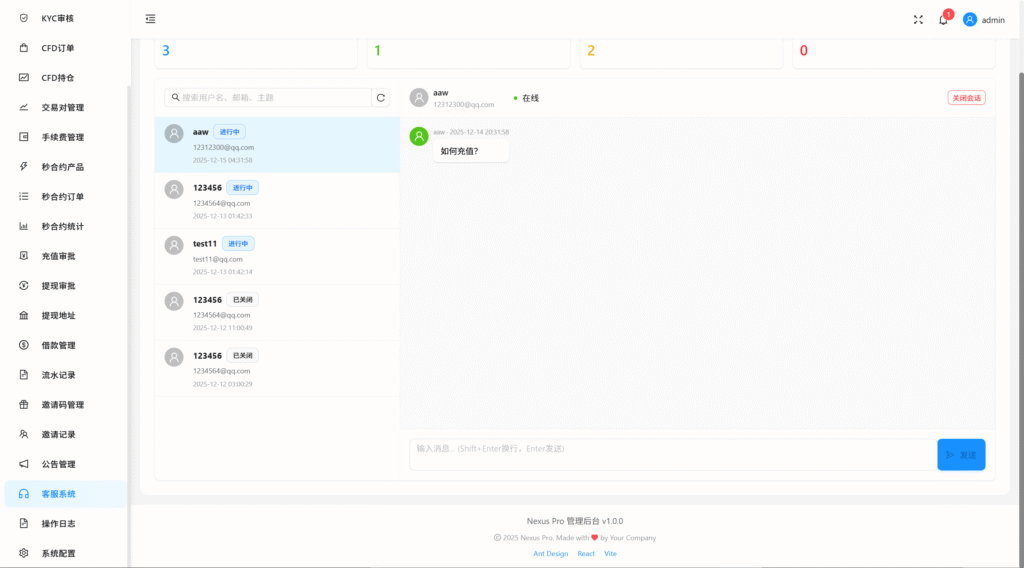The height and width of the screenshot is (568, 1024).
Task: Click the refresh icon beside search box
Action: click(380, 98)
